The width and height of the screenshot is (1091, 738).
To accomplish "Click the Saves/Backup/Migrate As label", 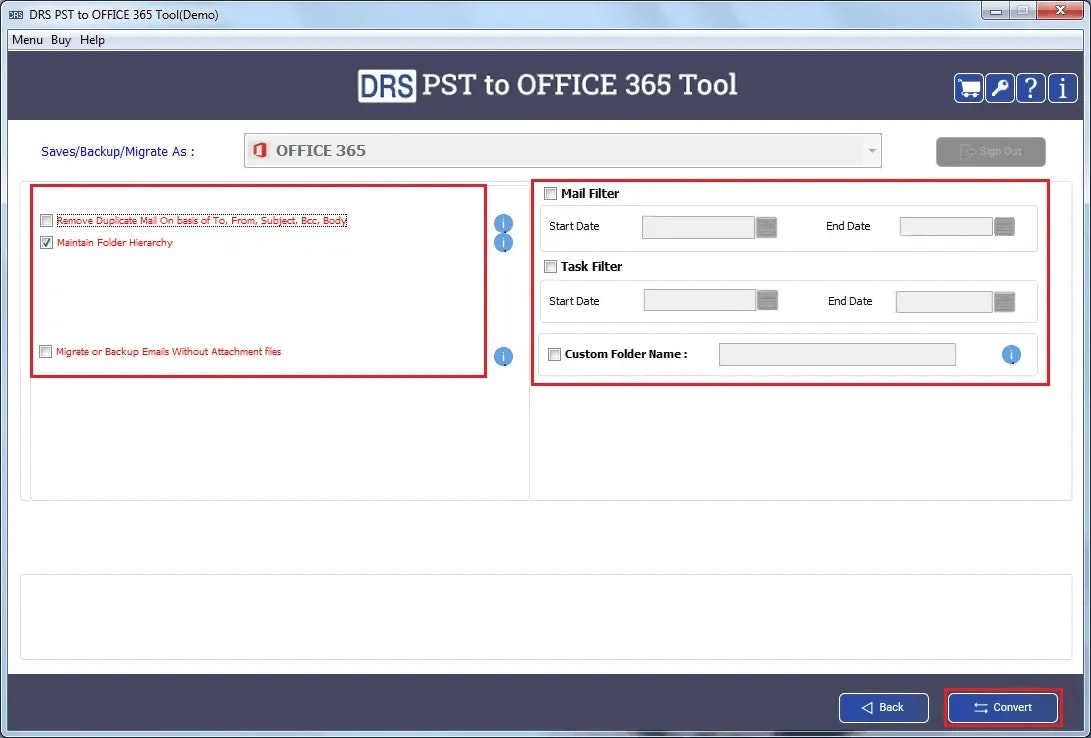I will click(118, 152).
